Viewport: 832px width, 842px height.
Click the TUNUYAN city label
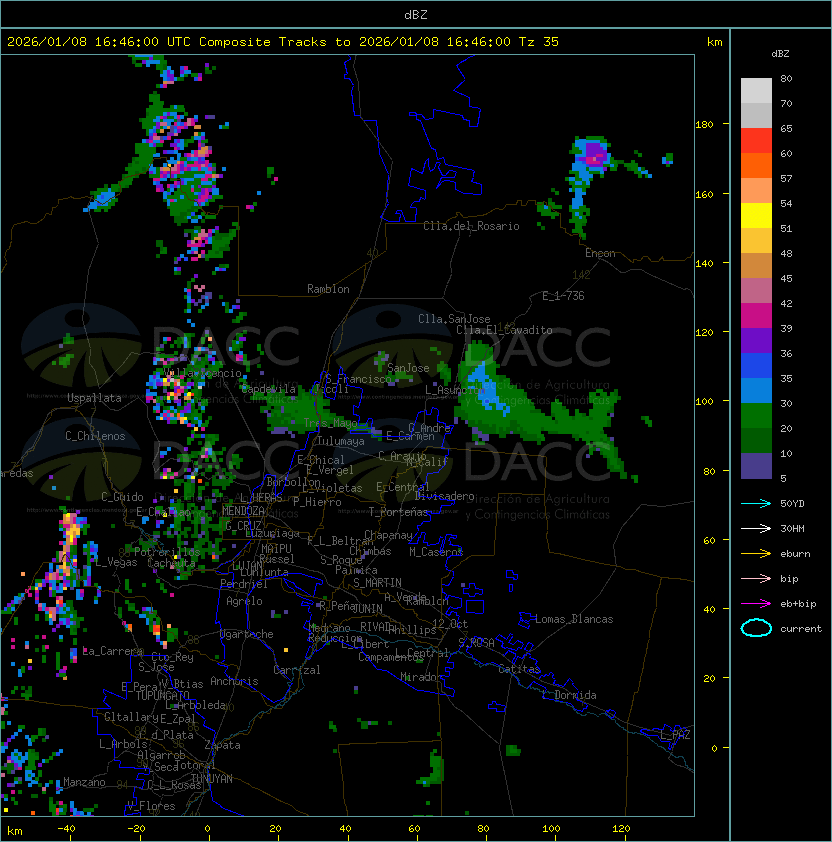212,779
